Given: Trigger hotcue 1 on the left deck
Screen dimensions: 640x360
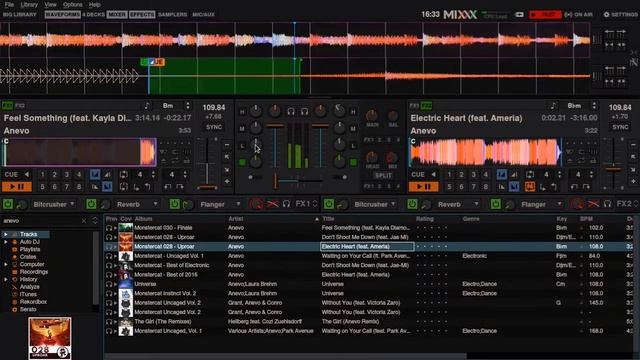Looking at the screenshot, I should [x=42, y=175].
